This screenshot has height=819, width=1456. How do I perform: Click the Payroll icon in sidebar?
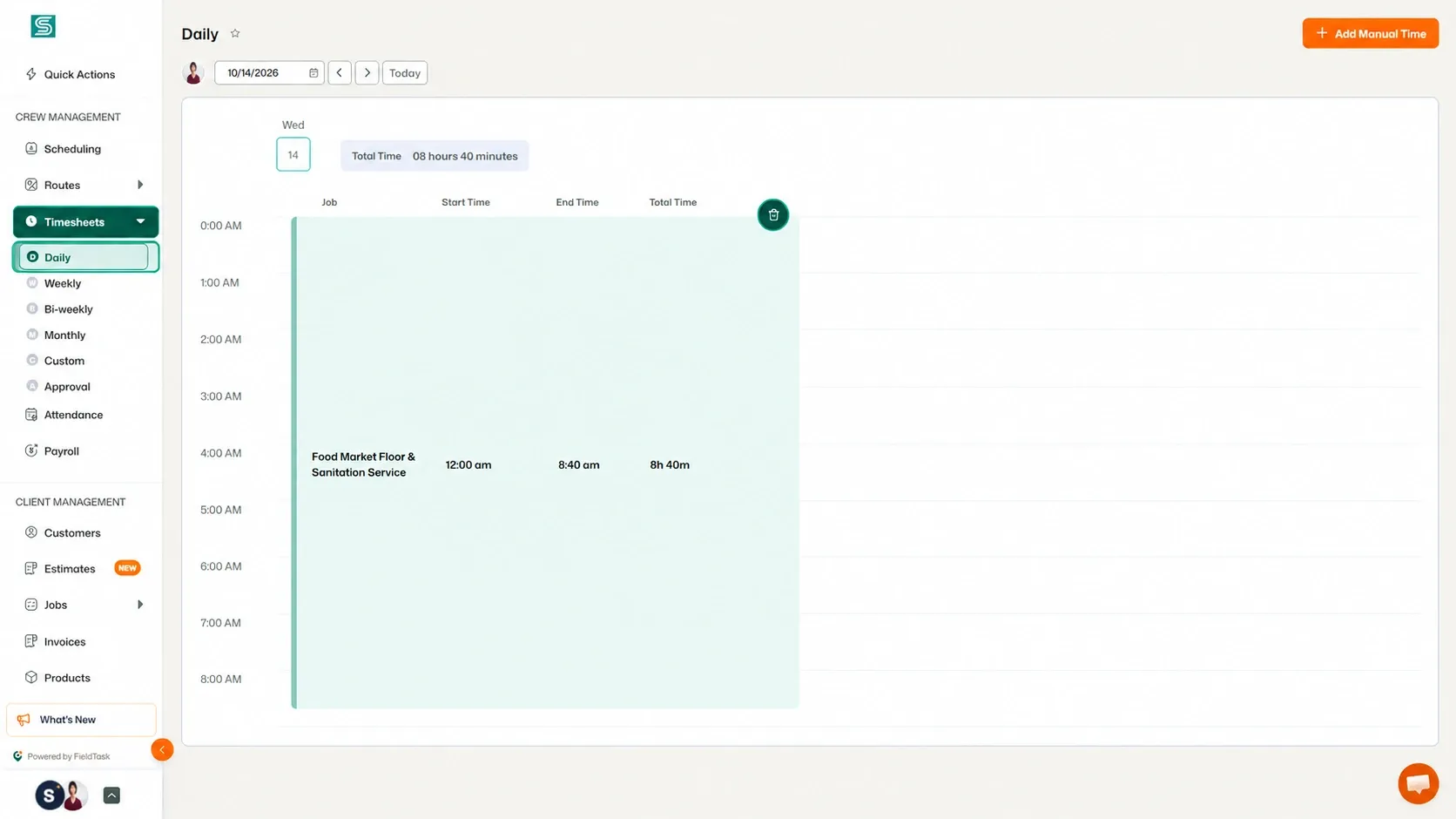(x=31, y=450)
